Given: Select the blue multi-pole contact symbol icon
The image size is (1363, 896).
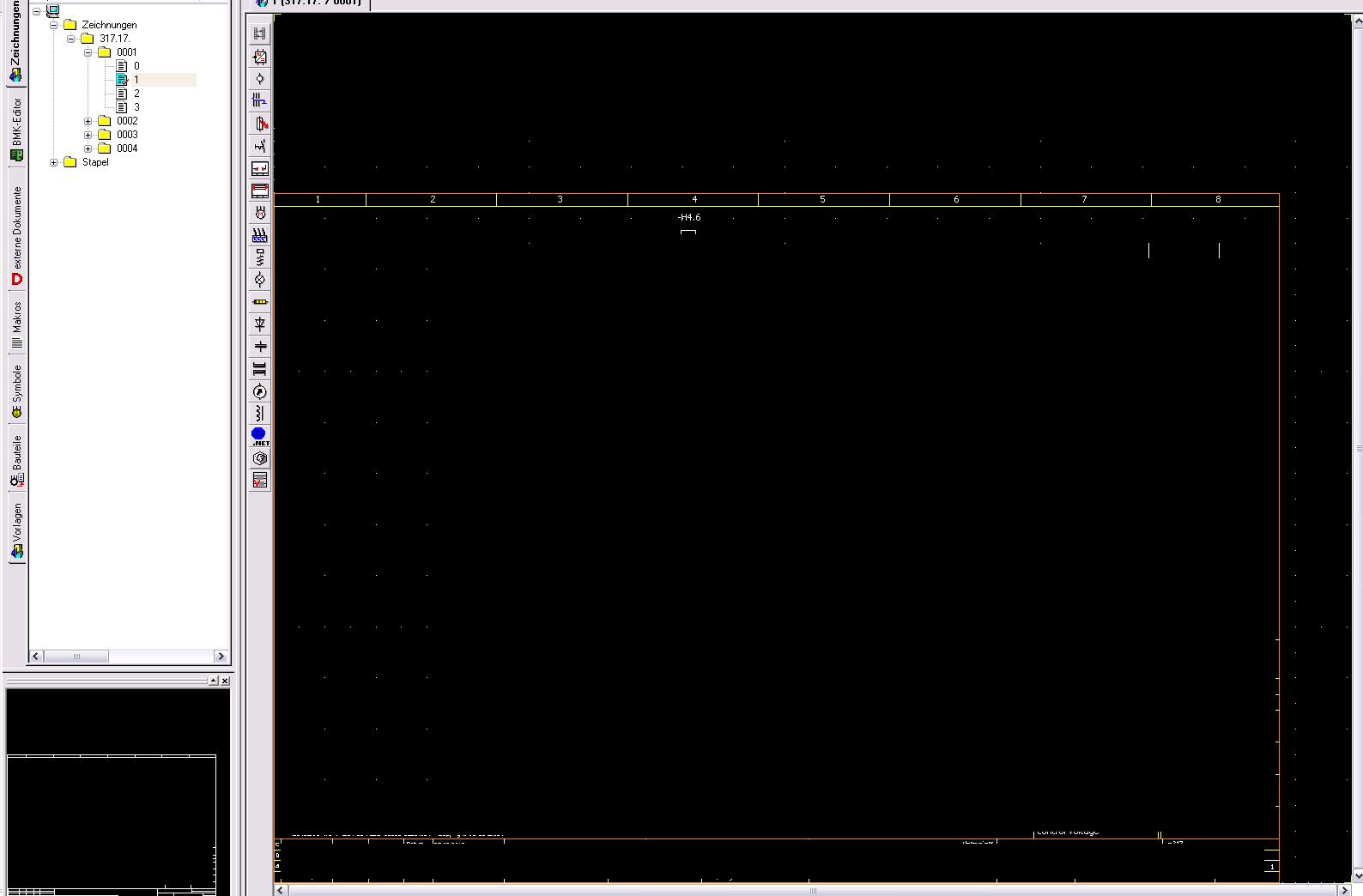Looking at the screenshot, I should pos(260,101).
